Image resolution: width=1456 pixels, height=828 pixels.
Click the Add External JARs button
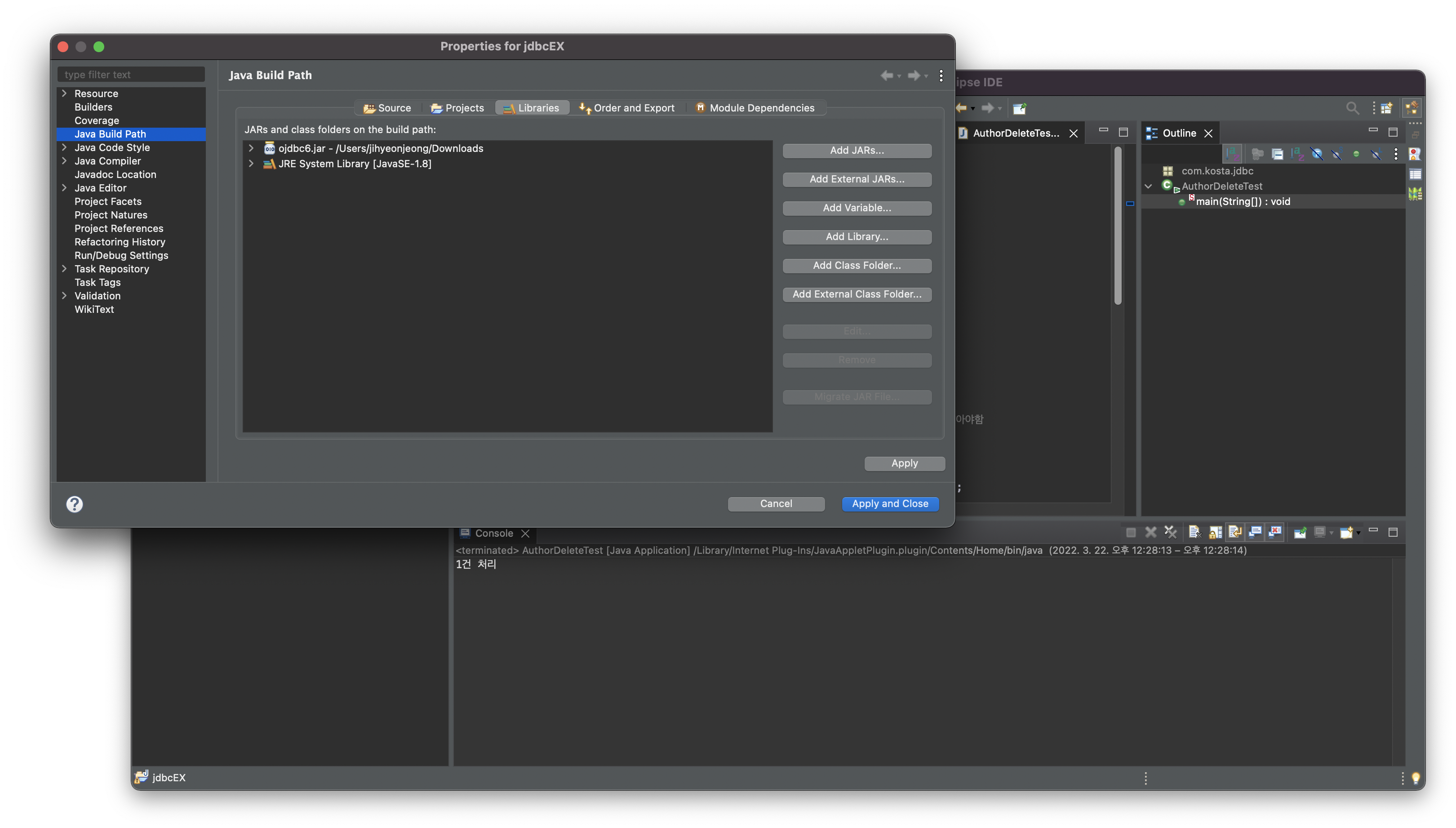[856, 179]
